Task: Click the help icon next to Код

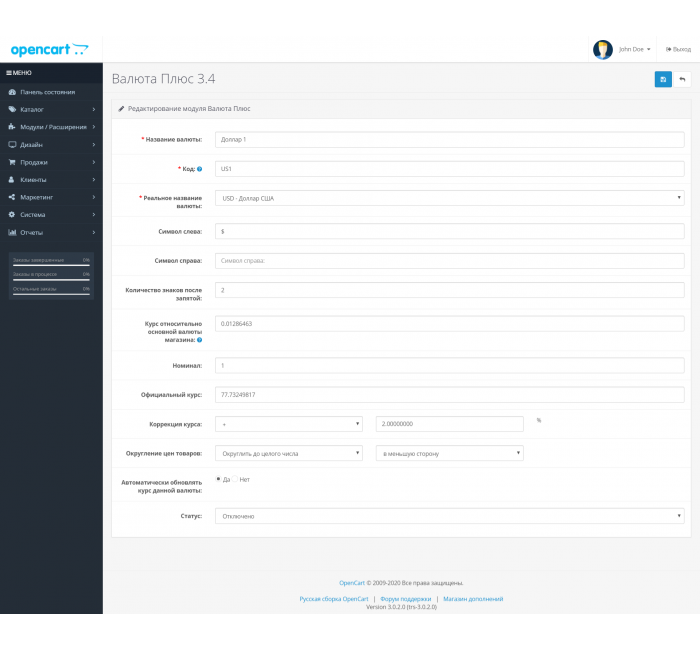Action: point(200,169)
